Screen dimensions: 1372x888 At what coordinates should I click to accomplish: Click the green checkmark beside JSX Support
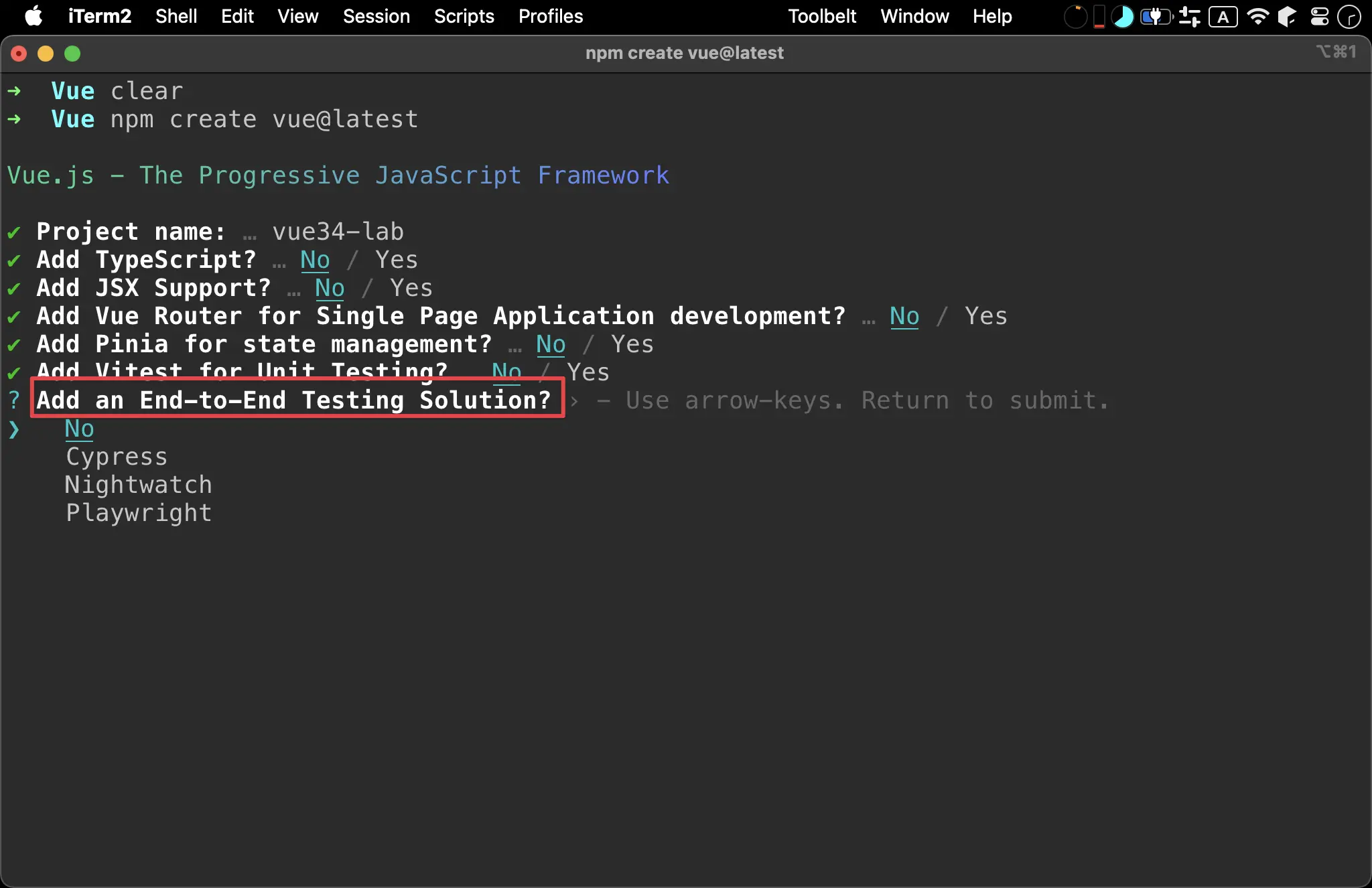tap(13, 289)
